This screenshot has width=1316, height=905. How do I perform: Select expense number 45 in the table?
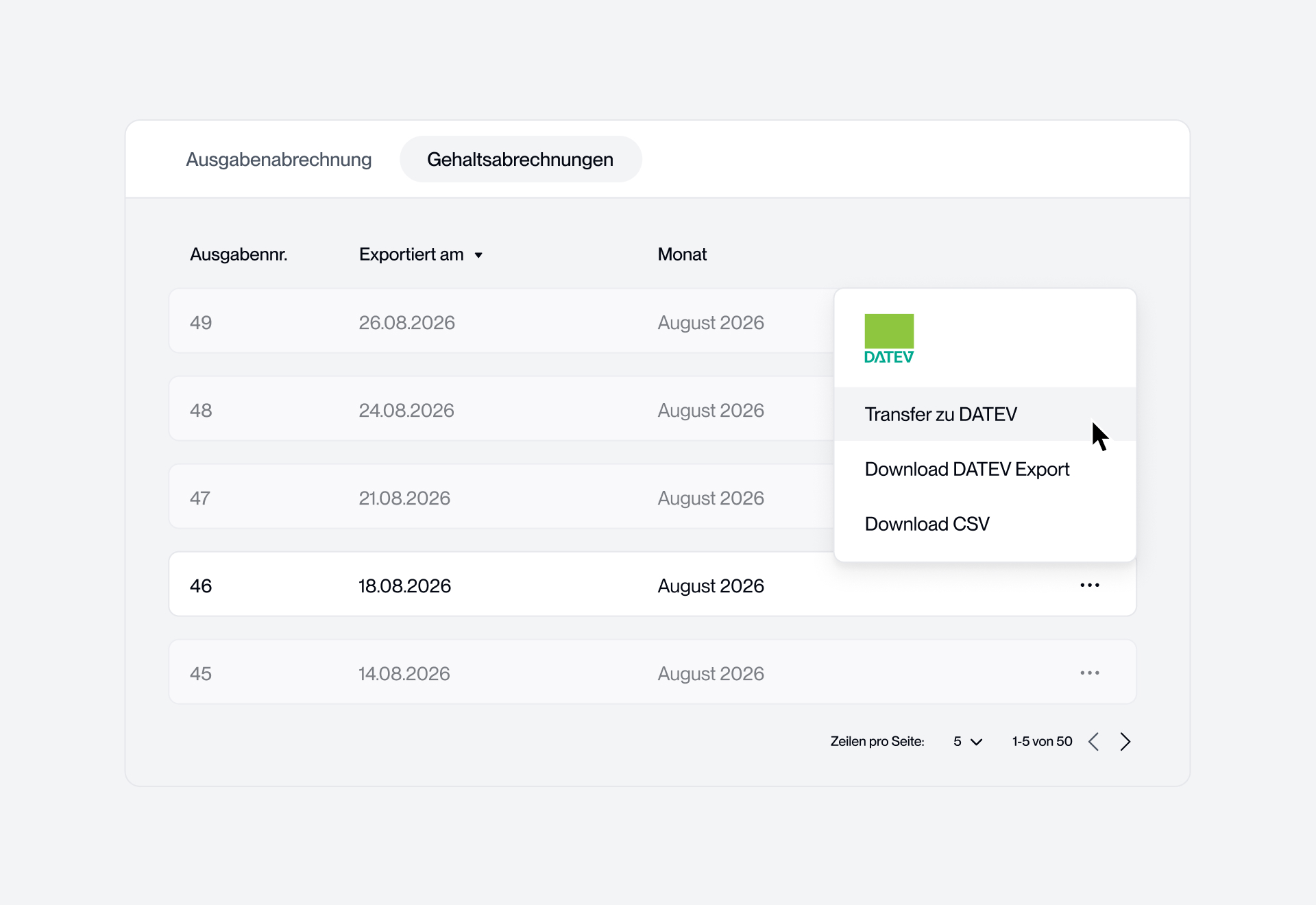click(201, 673)
